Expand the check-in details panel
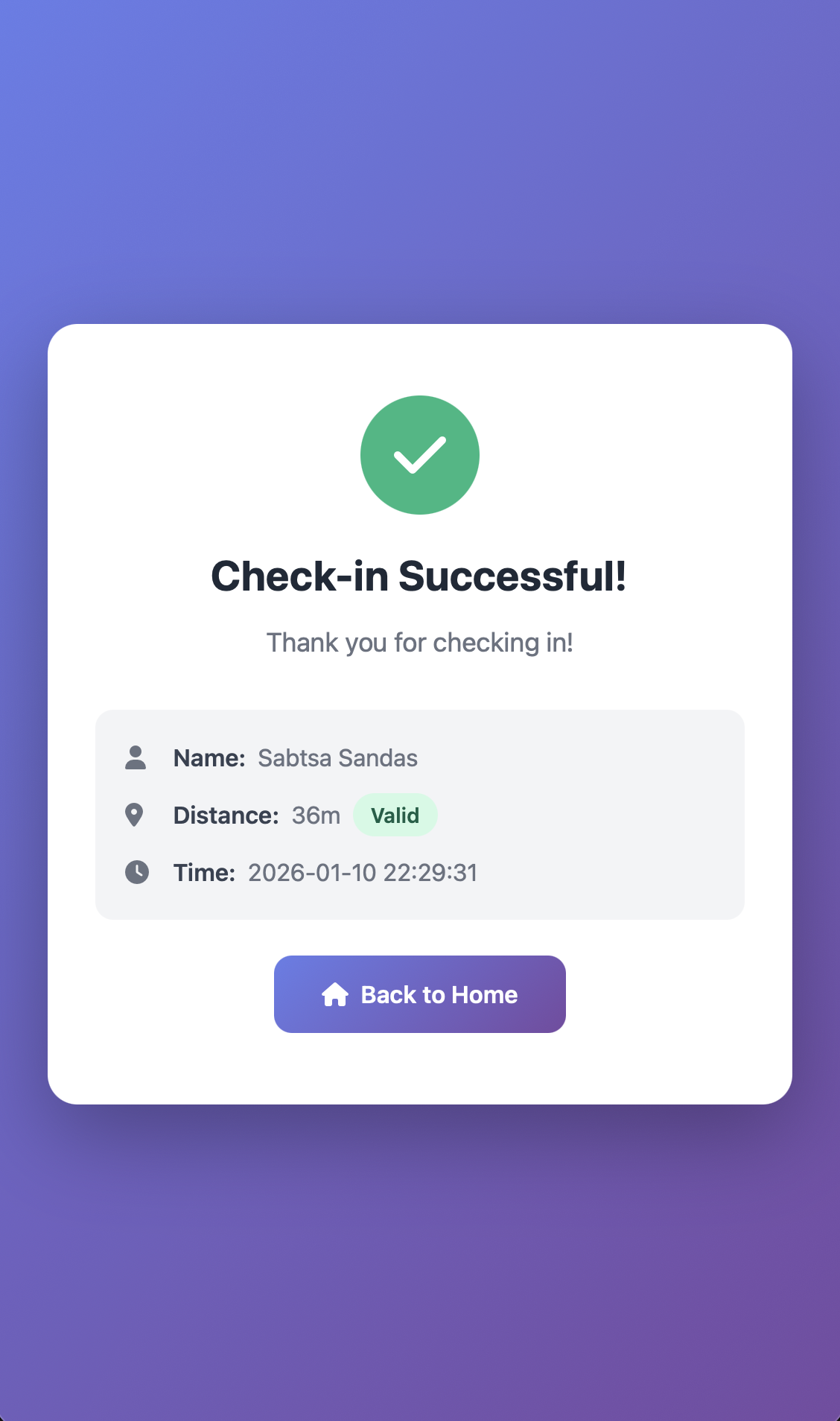The height and width of the screenshot is (1421, 840). click(x=419, y=815)
